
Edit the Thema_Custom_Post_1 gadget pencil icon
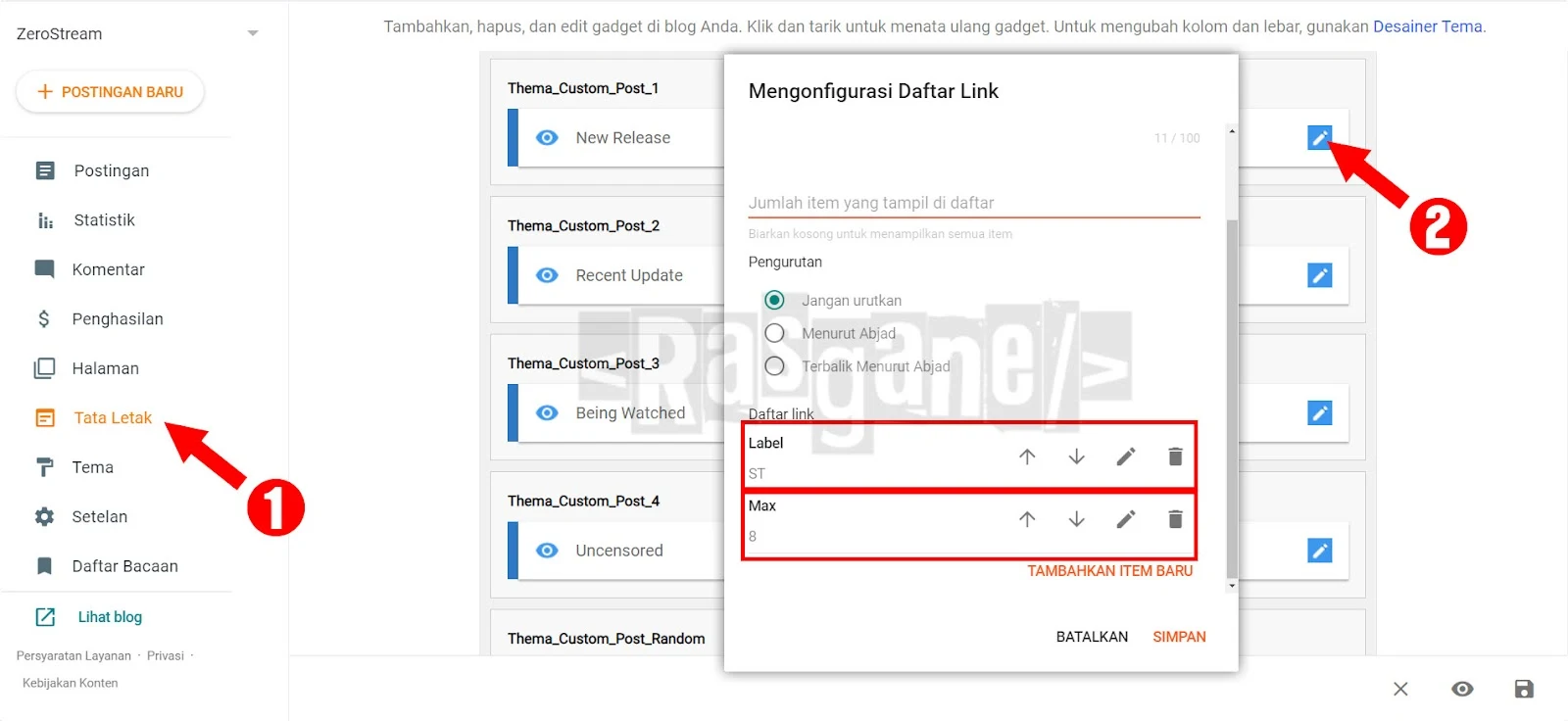[x=1320, y=138]
